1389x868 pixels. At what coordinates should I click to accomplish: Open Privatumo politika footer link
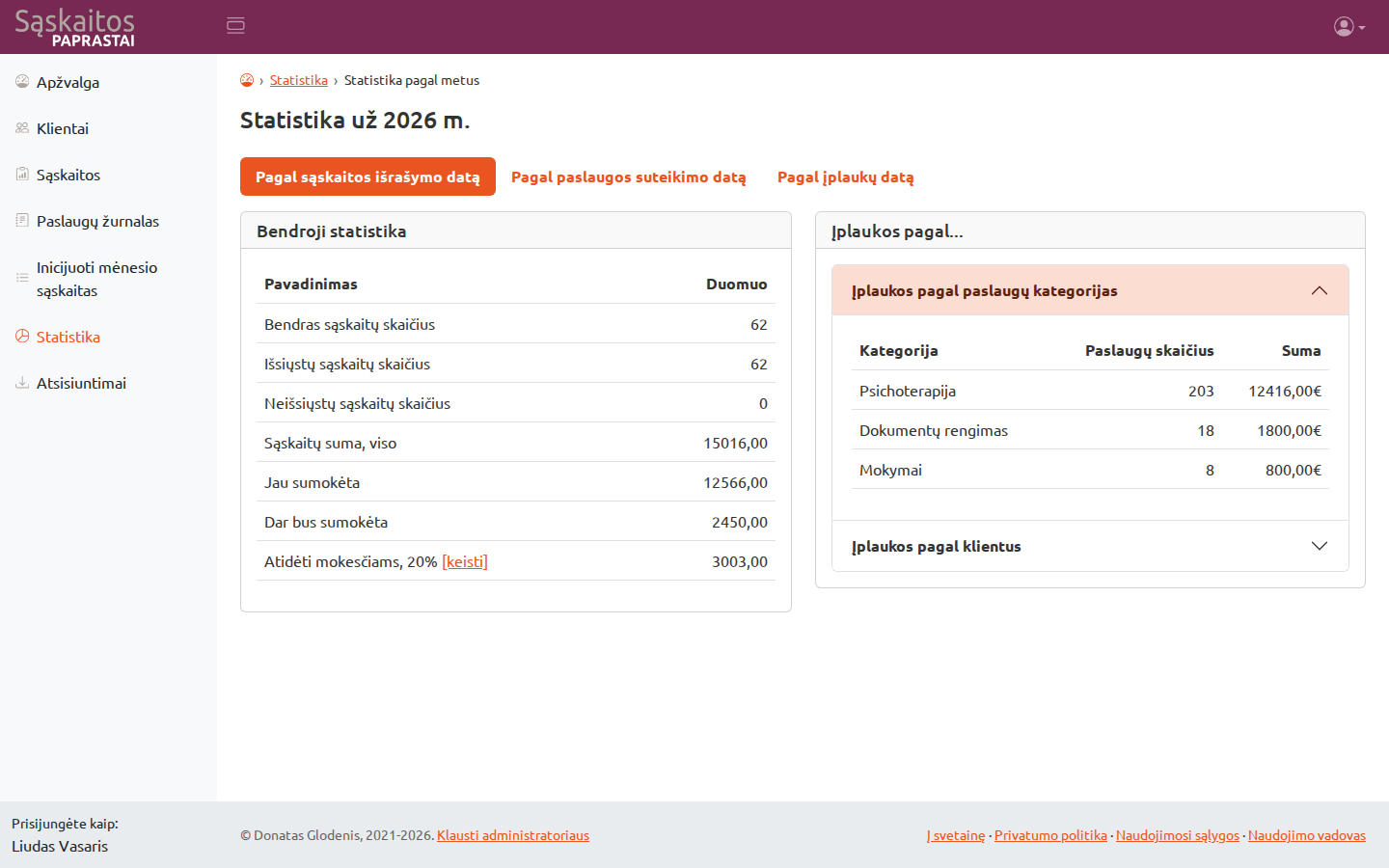1050,835
